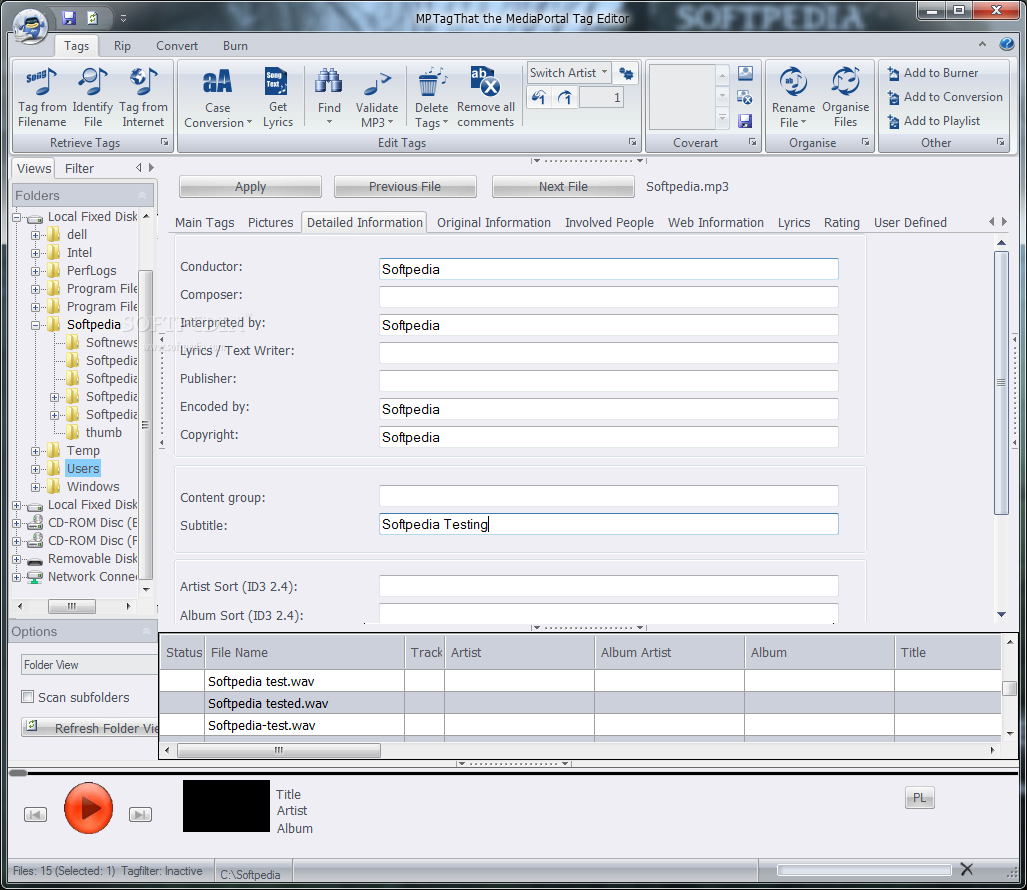This screenshot has width=1027, height=890.
Task: Open the Filter tab in side panel
Action: click(x=79, y=168)
